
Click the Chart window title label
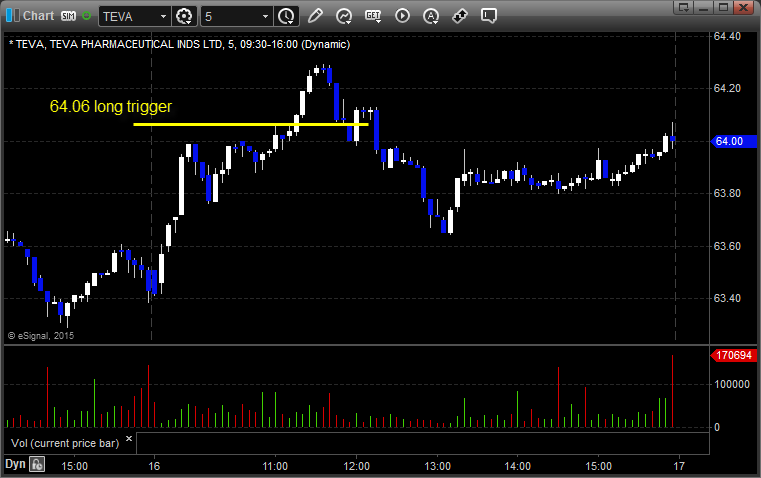[x=38, y=16]
